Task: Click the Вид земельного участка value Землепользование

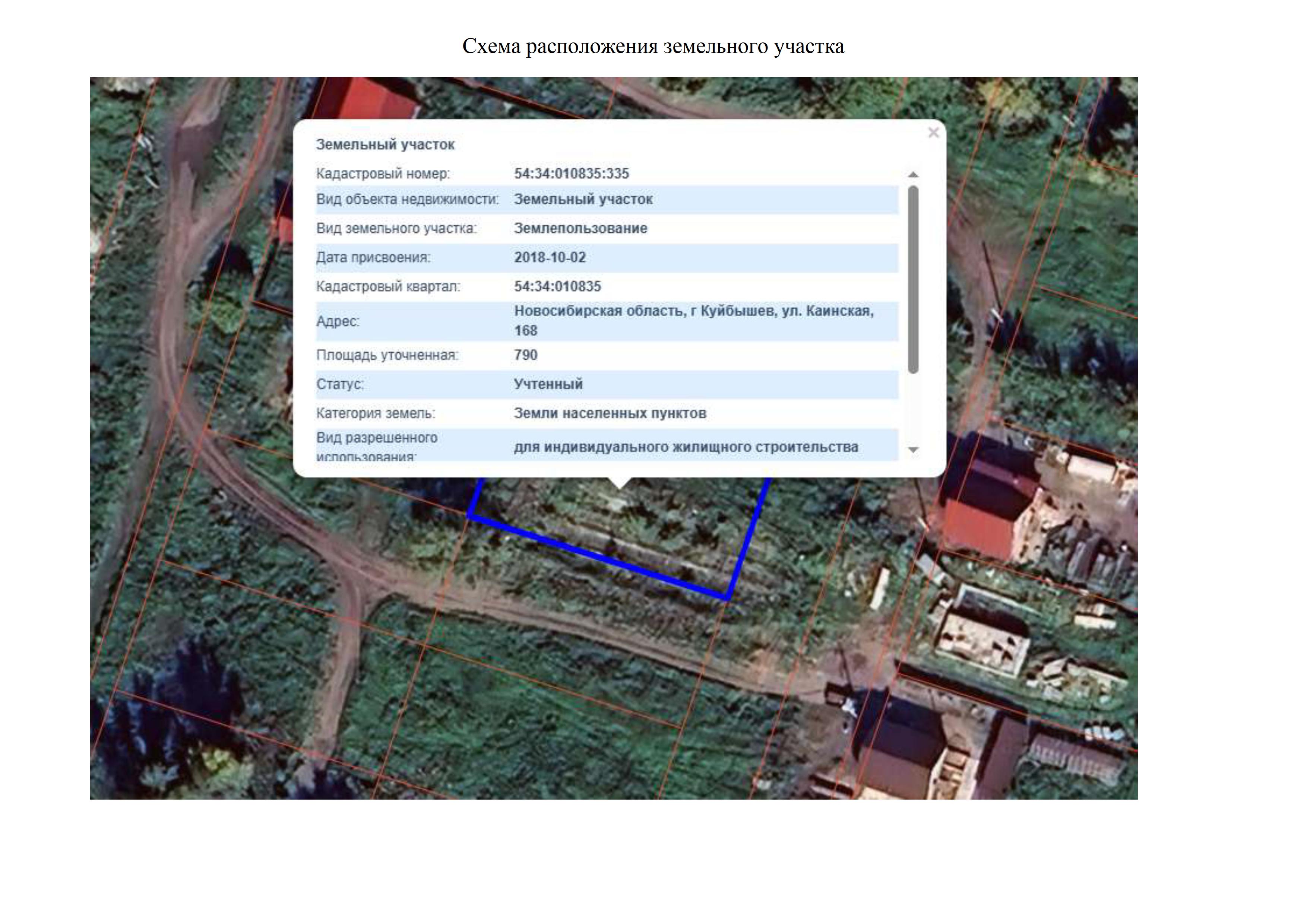Action: 580,228
